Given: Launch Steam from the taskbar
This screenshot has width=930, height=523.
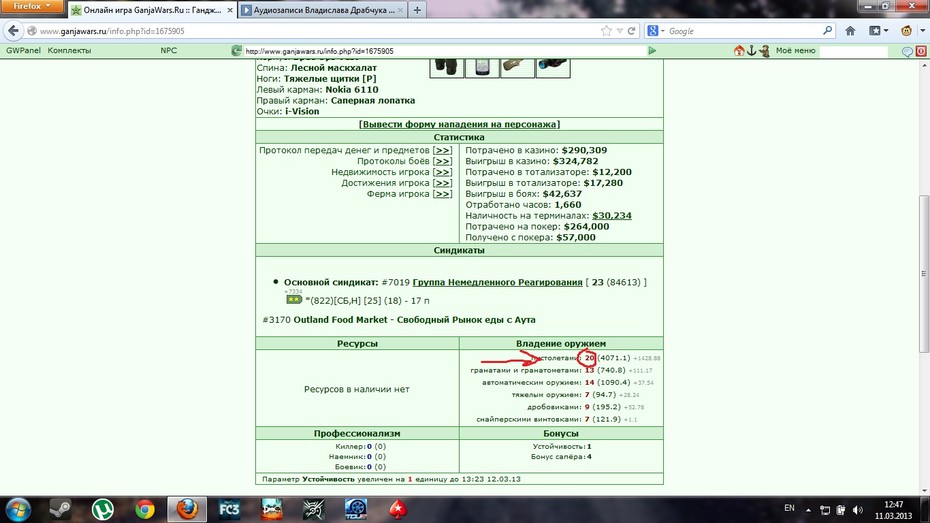Looking at the screenshot, I should [x=59, y=509].
